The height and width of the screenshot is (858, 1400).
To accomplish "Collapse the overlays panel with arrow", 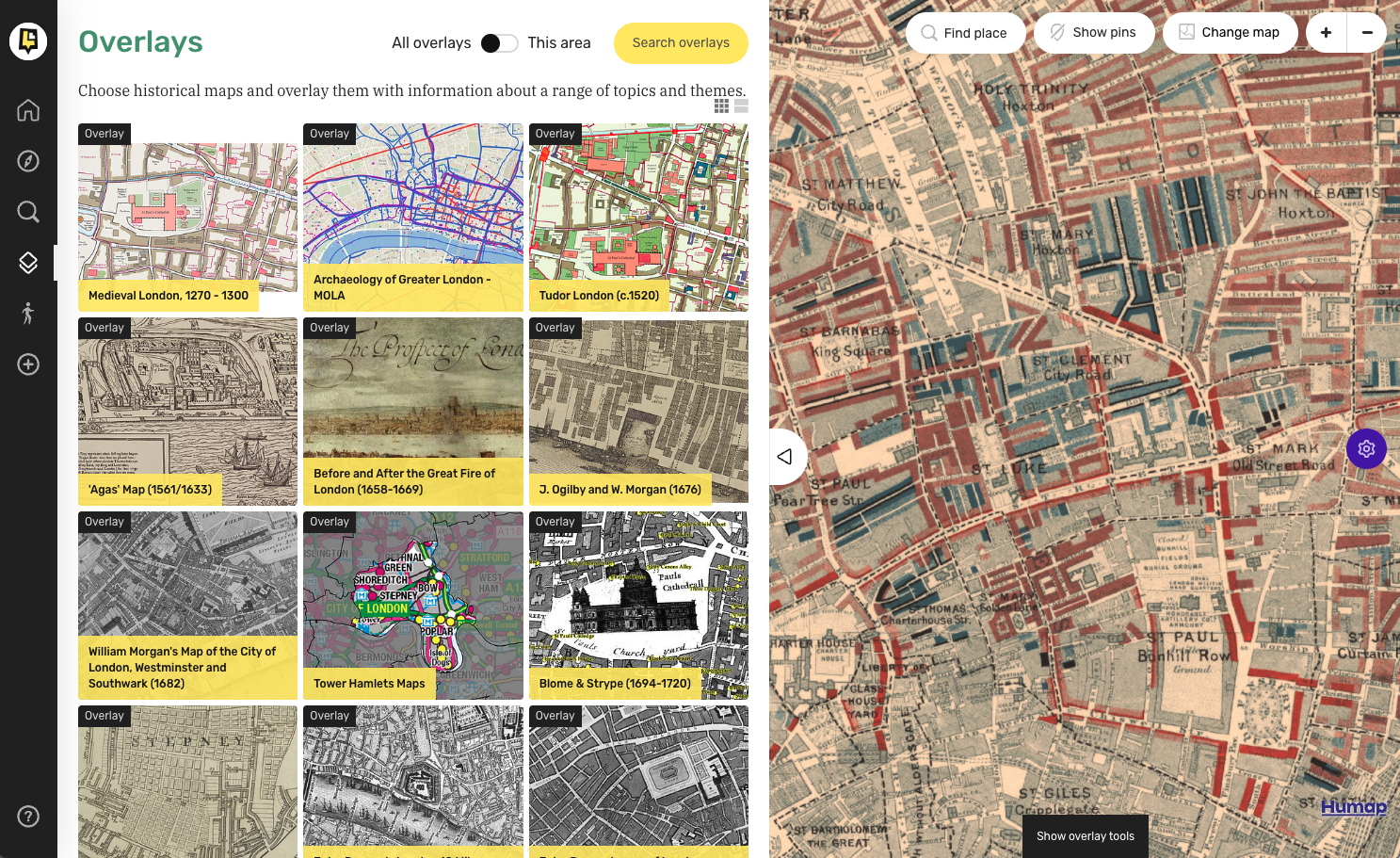I will click(785, 457).
